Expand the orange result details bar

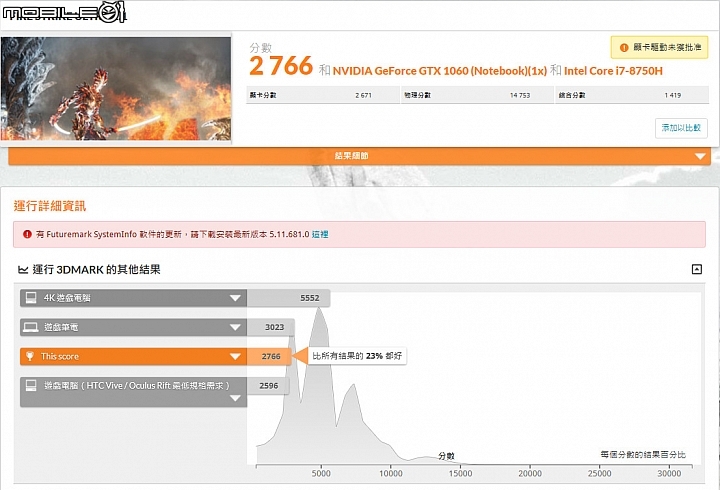(359, 156)
